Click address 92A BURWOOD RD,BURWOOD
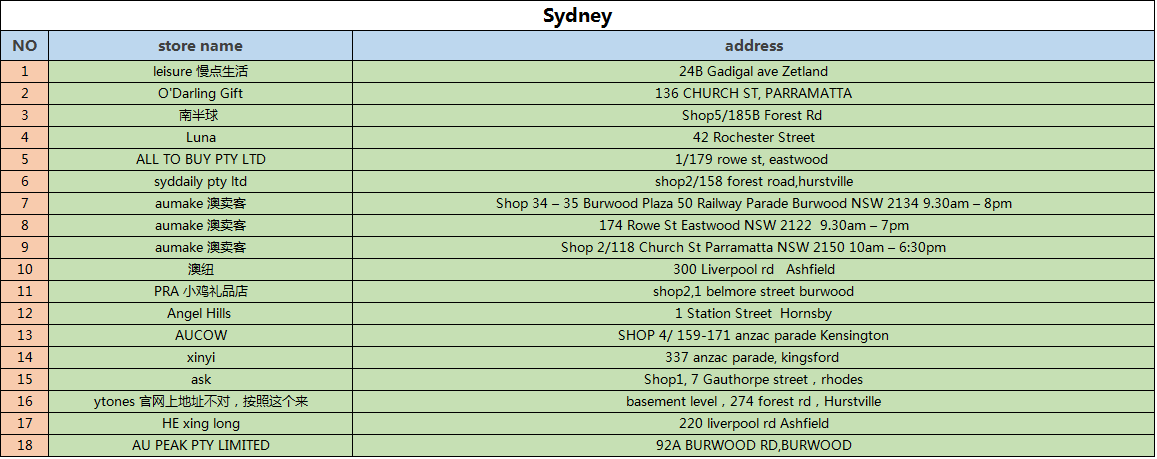The image size is (1157, 459). pyautogui.click(x=753, y=446)
